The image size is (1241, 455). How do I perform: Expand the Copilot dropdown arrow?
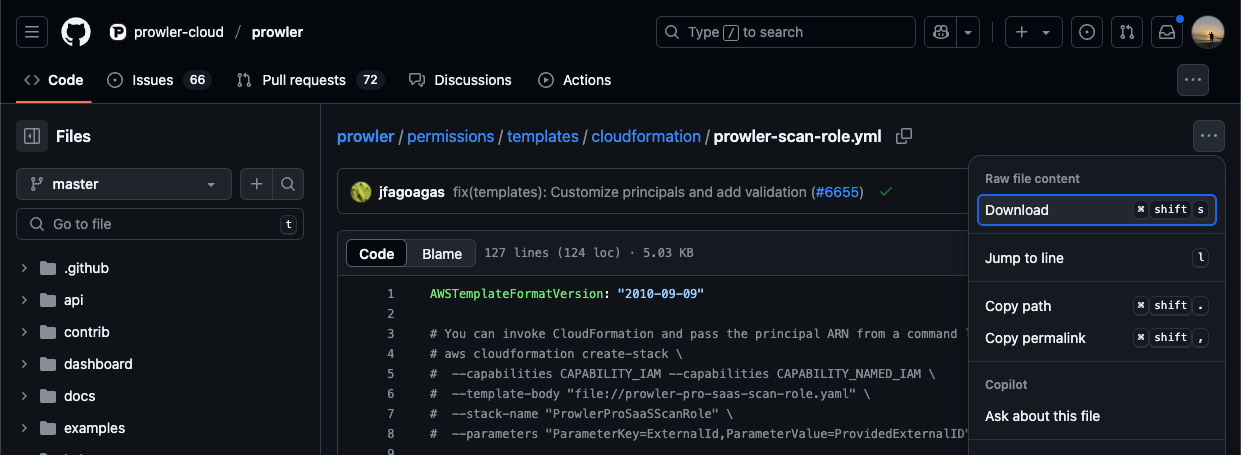(x=968, y=32)
